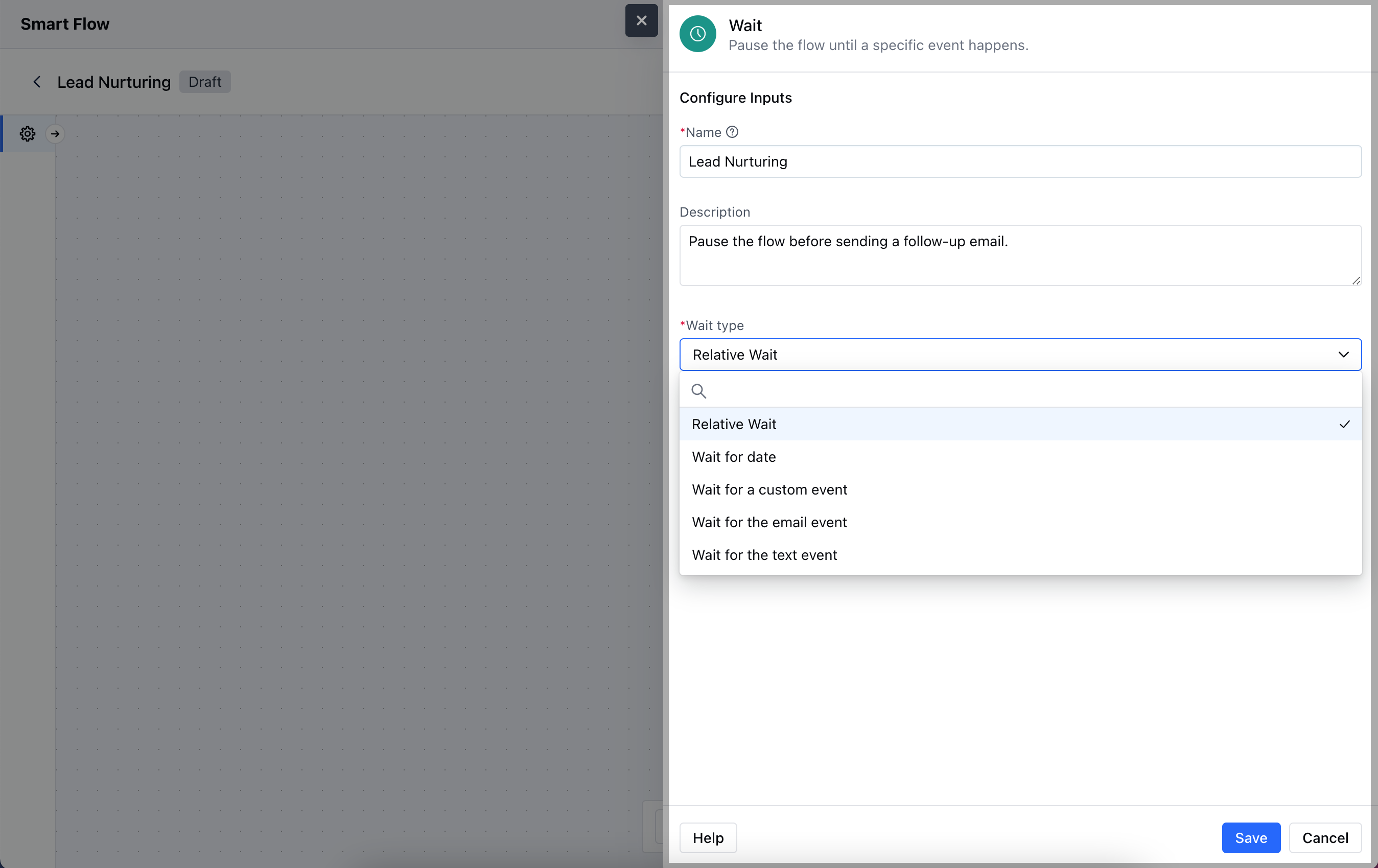Cancel the Wait configuration

point(1325,838)
